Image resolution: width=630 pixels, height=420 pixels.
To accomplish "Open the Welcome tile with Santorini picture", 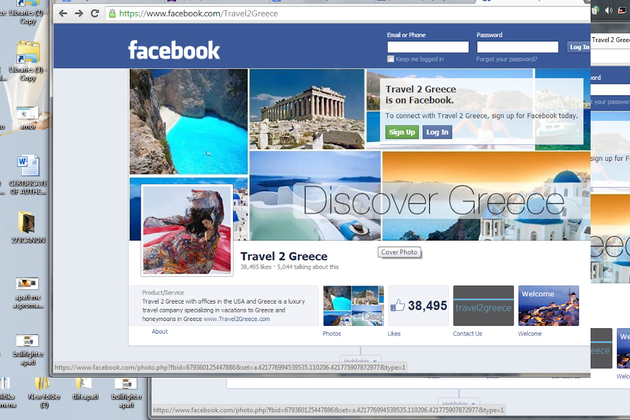I will click(x=548, y=305).
